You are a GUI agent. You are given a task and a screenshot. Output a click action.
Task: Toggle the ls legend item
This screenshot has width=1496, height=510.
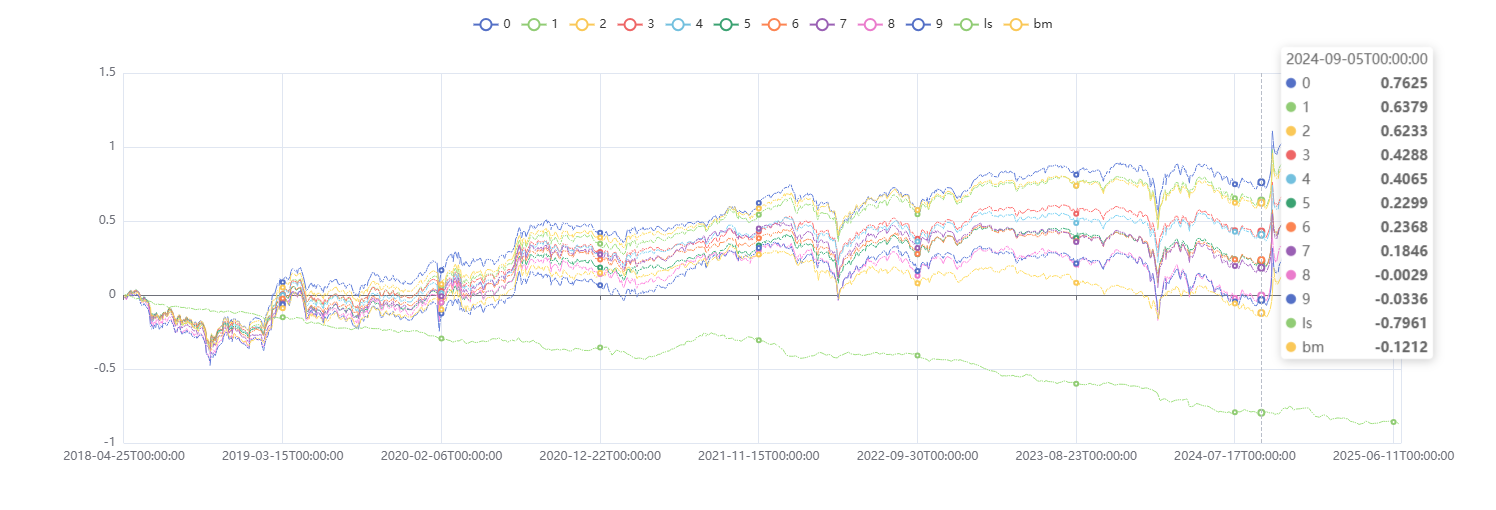[969, 24]
